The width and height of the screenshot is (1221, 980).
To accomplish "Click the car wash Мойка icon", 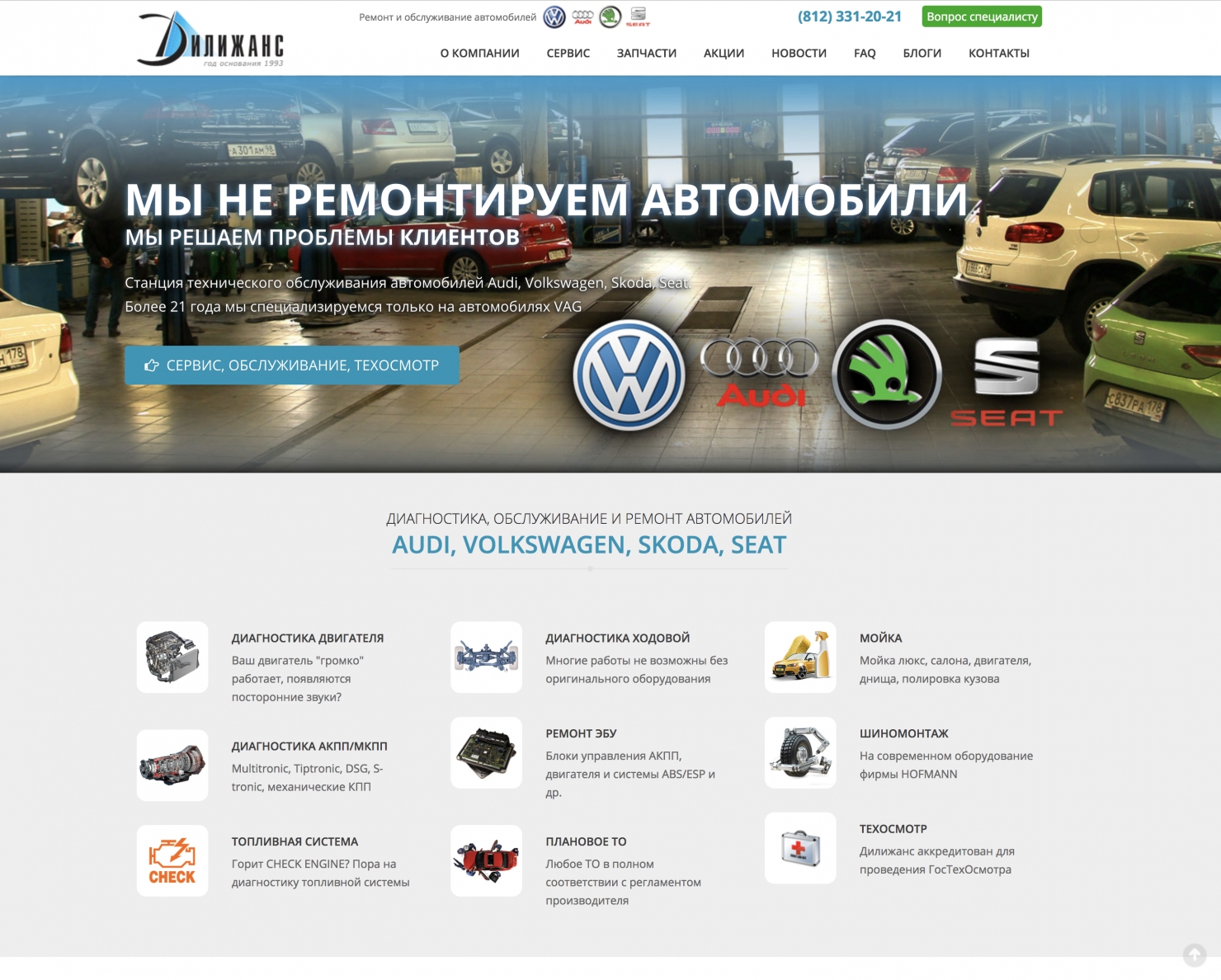I will (800, 657).
